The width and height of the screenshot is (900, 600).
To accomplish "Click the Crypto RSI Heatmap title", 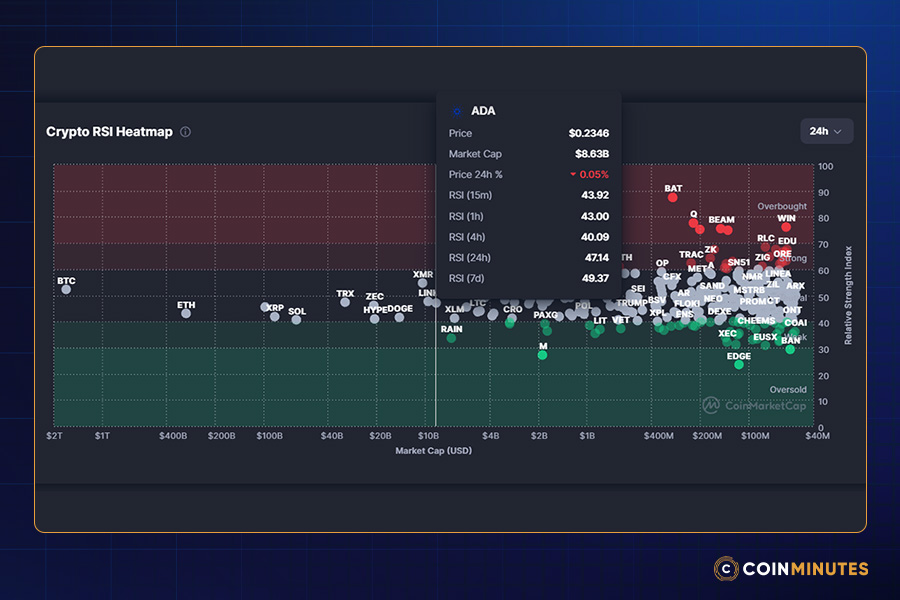I will coord(109,131).
